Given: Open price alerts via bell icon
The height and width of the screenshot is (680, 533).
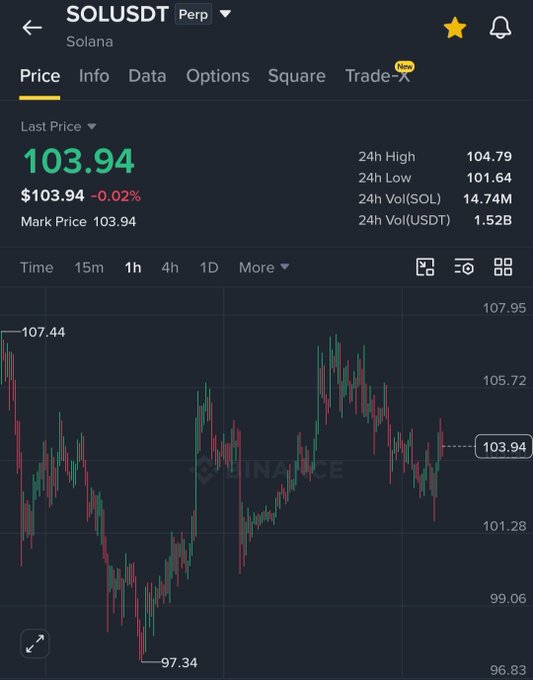Looking at the screenshot, I should click(x=500, y=28).
